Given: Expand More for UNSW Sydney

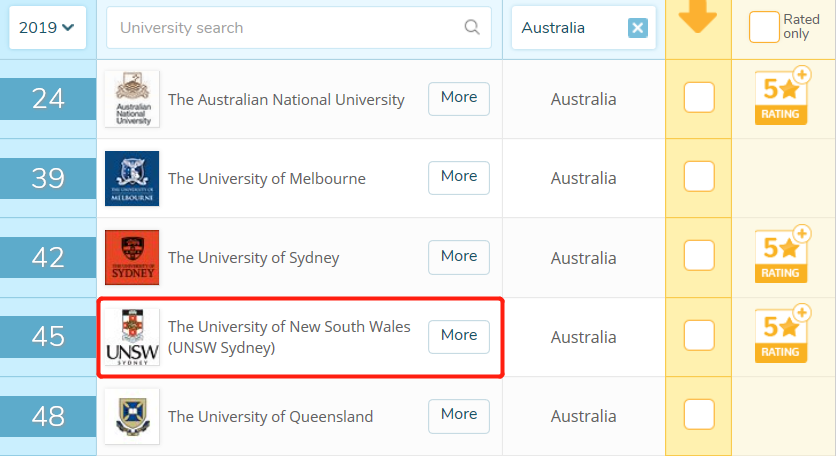Looking at the screenshot, I should click(x=459, y=336).
